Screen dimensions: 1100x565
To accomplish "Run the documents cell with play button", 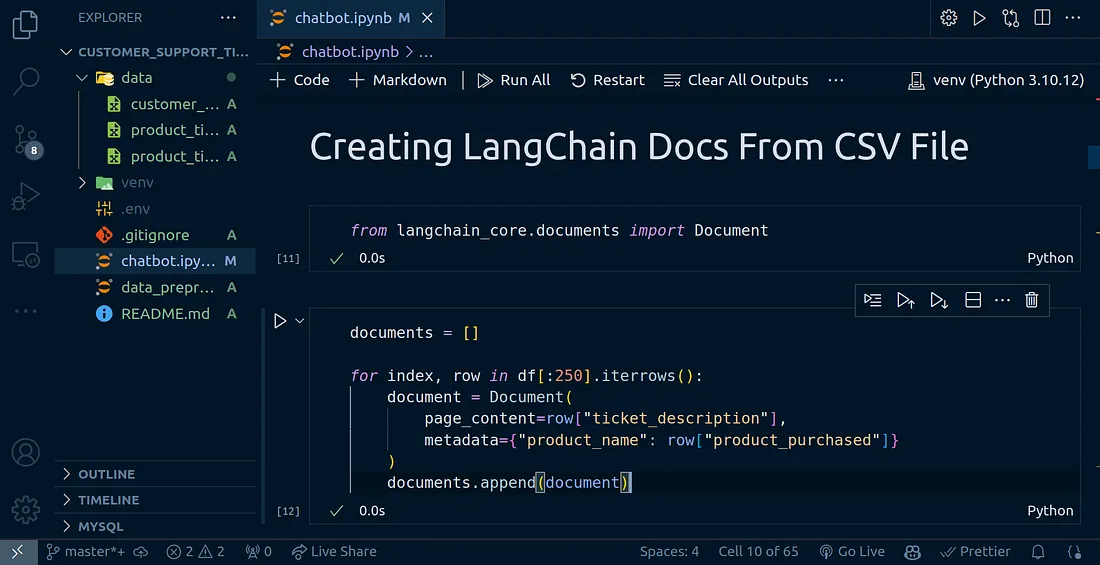I will point(280,321).
